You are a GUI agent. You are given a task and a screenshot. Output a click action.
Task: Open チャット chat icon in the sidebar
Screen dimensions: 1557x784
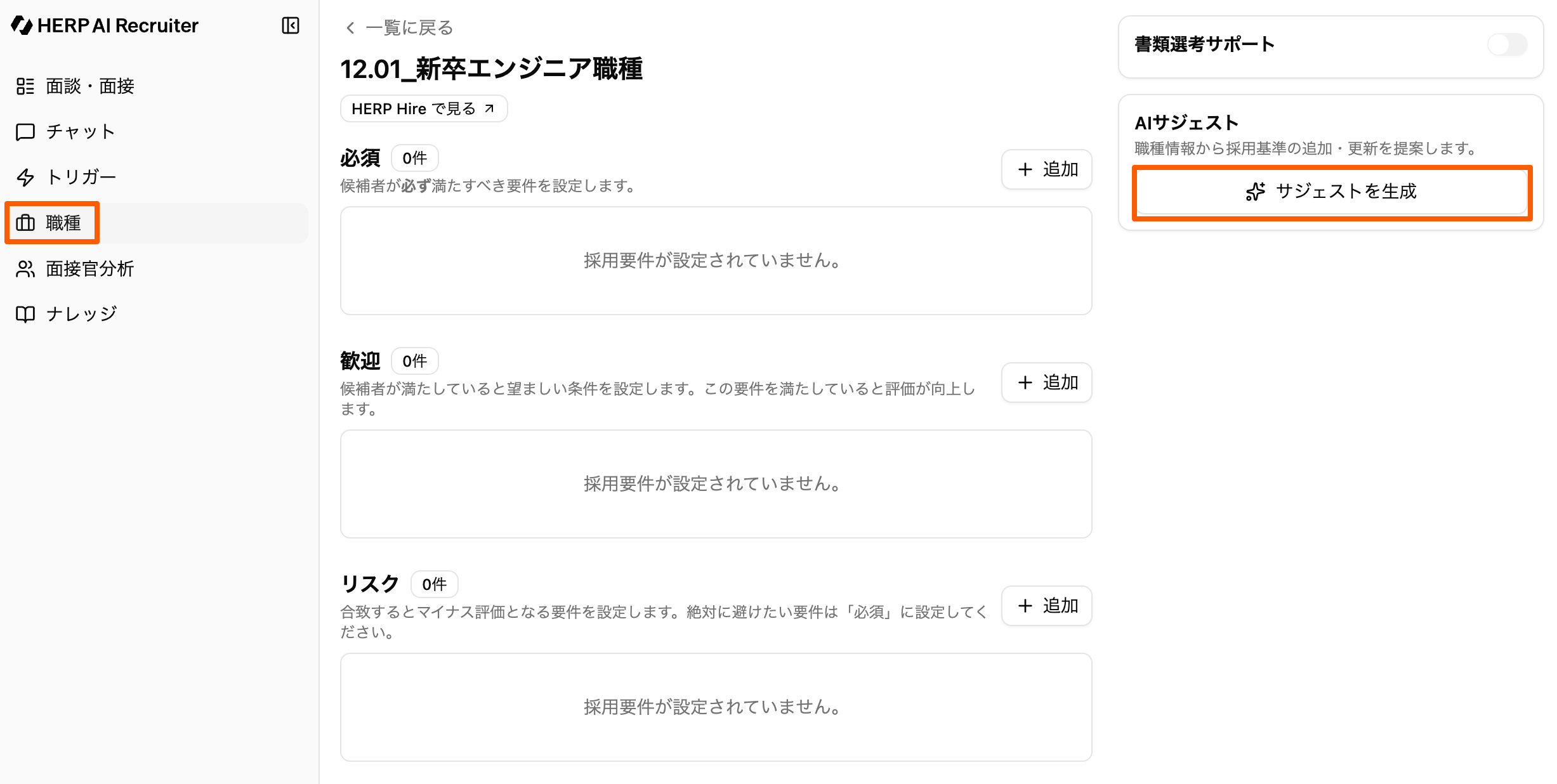pos(25,132)
